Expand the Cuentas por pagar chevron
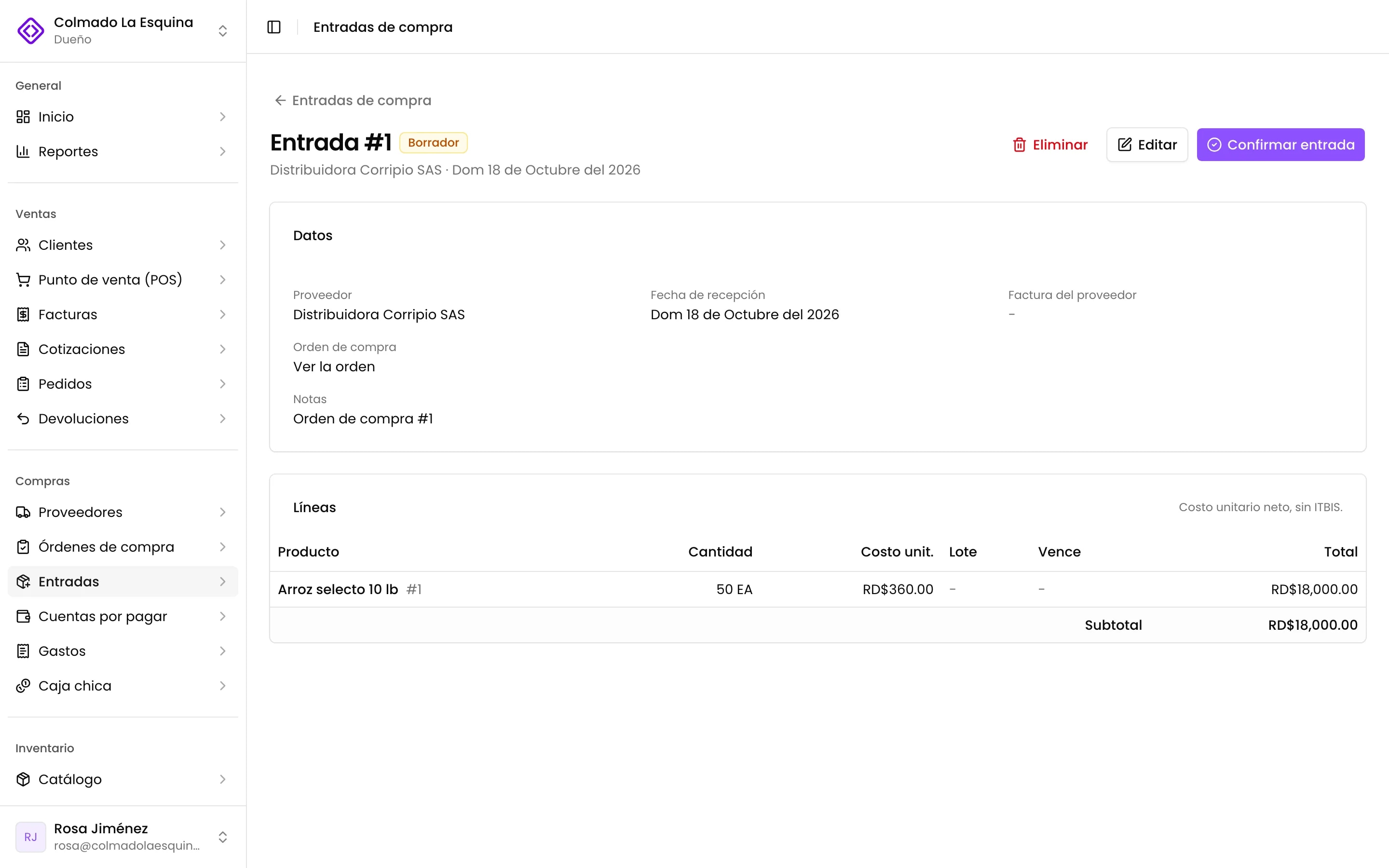The image size is (1389, 868). pos(223,617)
